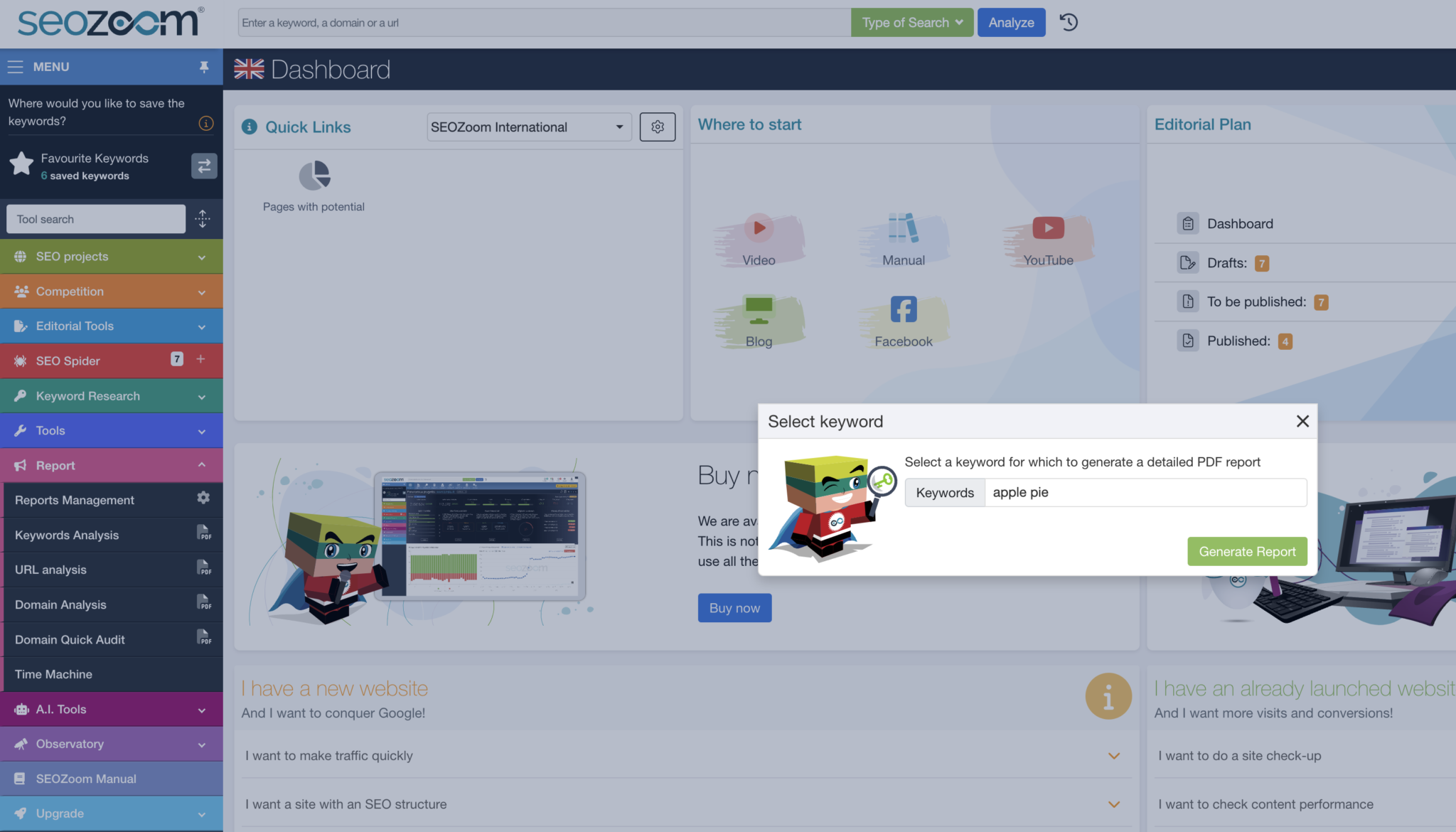Click info icon beside keyword save prompt
Image resolution: width=1456 pixels, height=832 pixels.
pos(206,124)
